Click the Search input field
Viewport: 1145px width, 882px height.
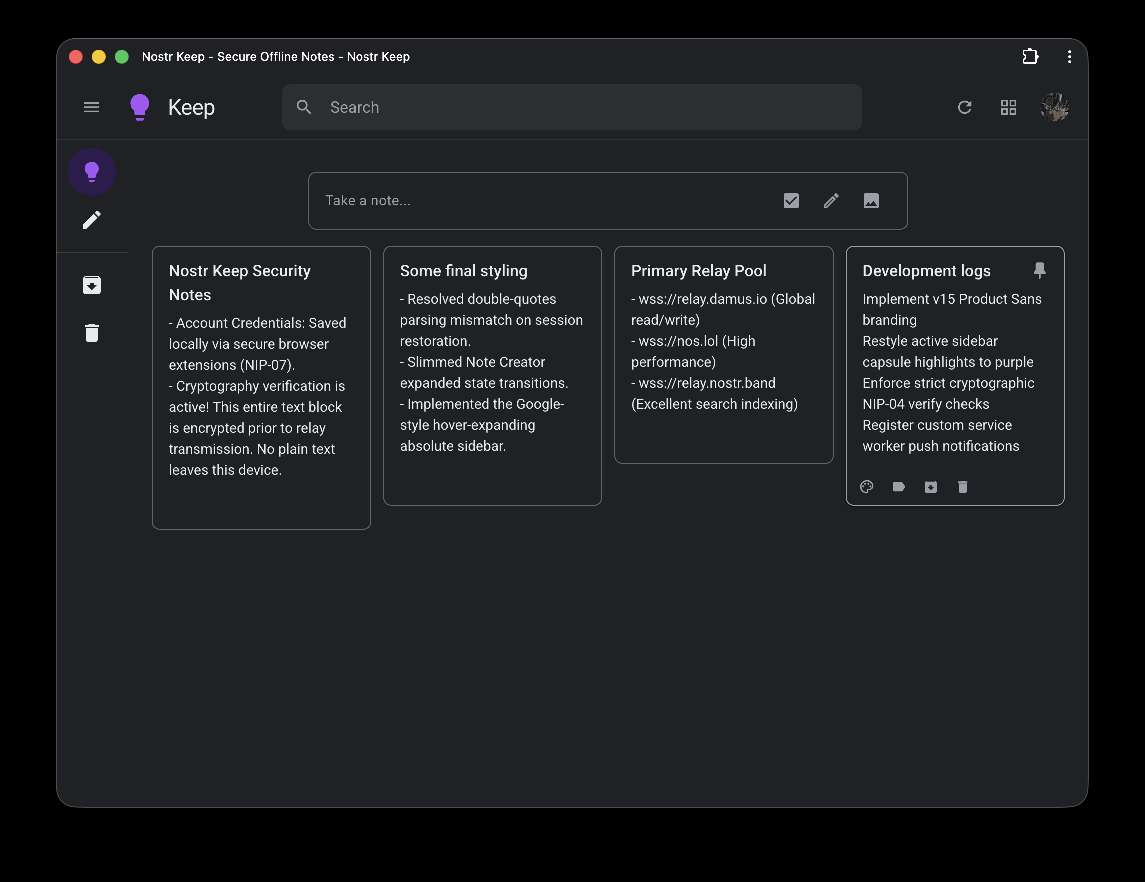click(x=572, y=107)
